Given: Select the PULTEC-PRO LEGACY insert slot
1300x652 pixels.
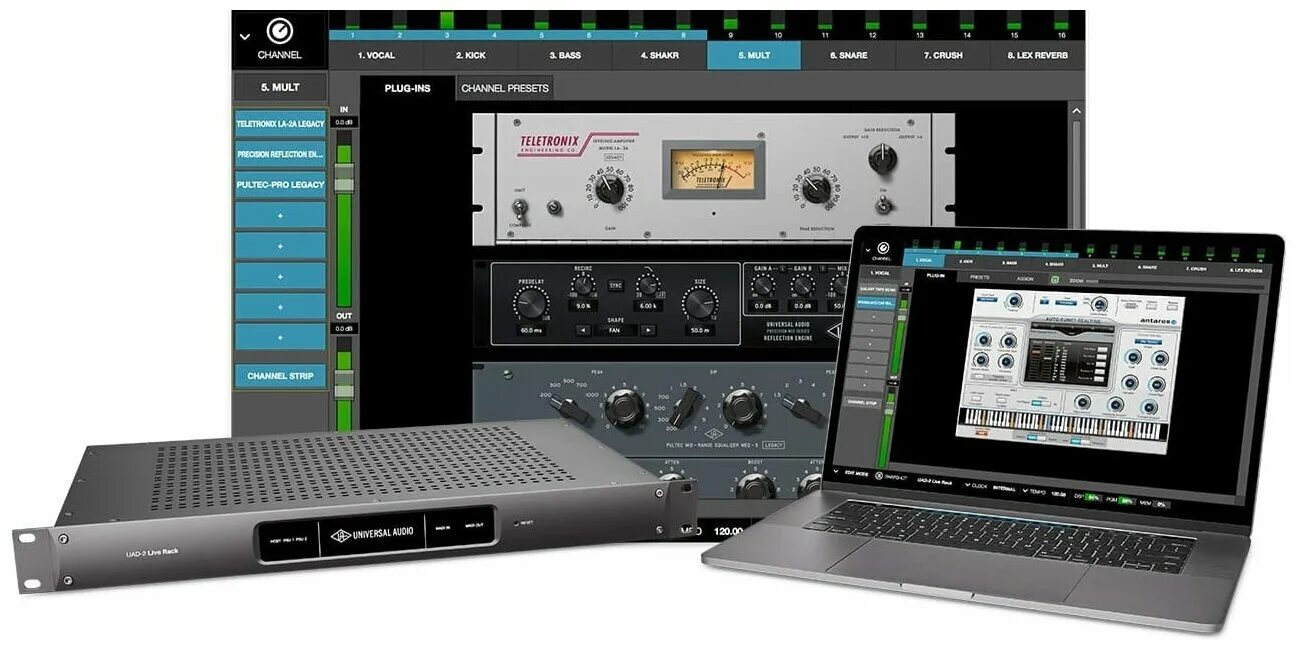Looking at the screenshot, I should click(280, 184).
